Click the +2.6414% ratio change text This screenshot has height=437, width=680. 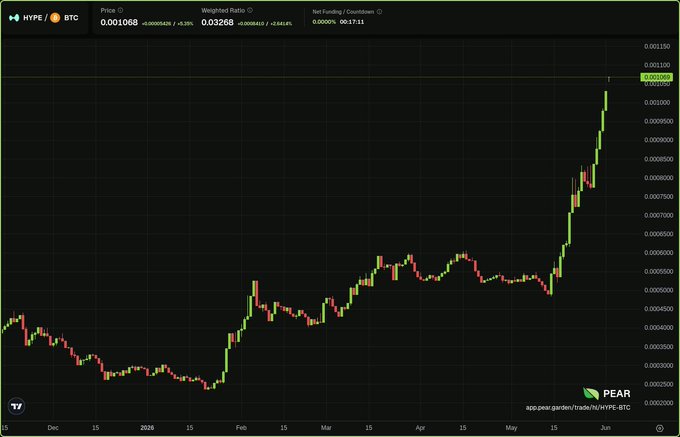[281, 23]
